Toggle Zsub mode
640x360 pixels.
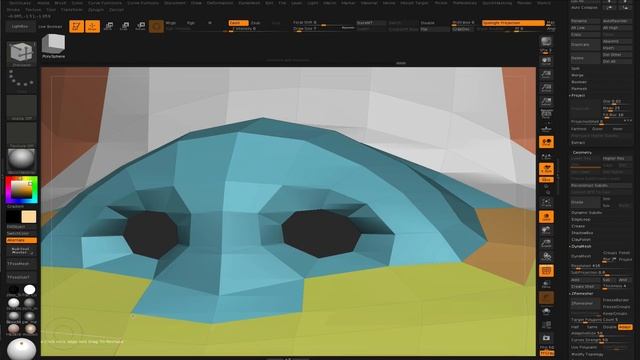click(x=256, y=23)
